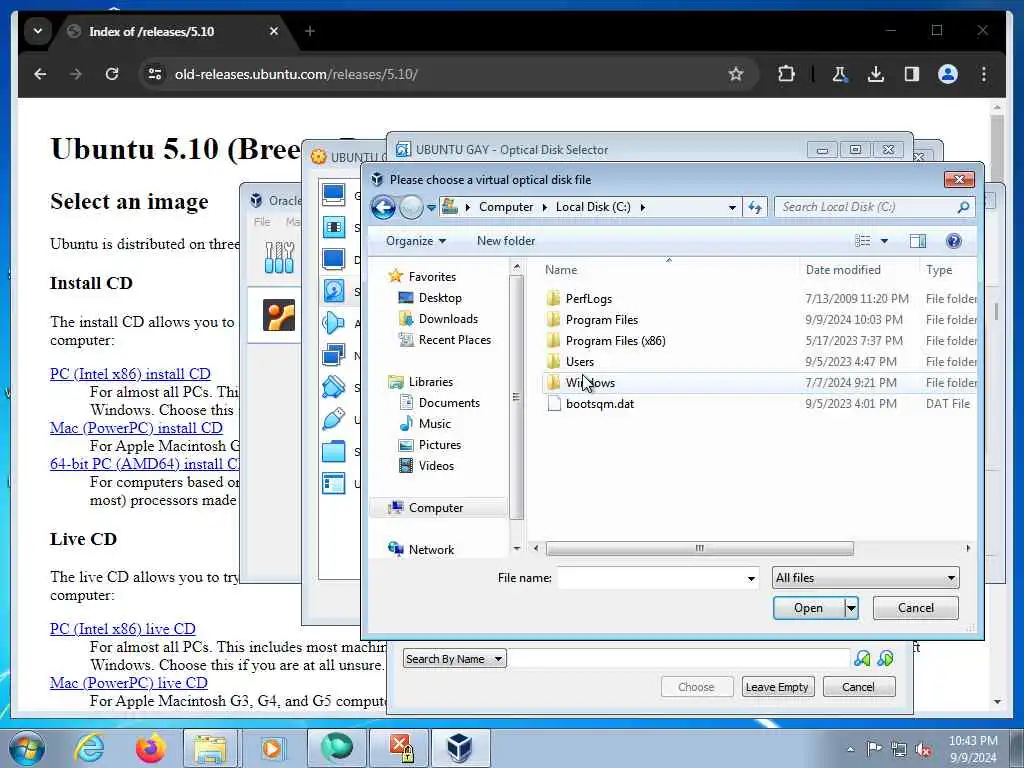Reload the Chrome page
Image resolution: width=1024 pixels, height=768 pixels.
point(112,74)
